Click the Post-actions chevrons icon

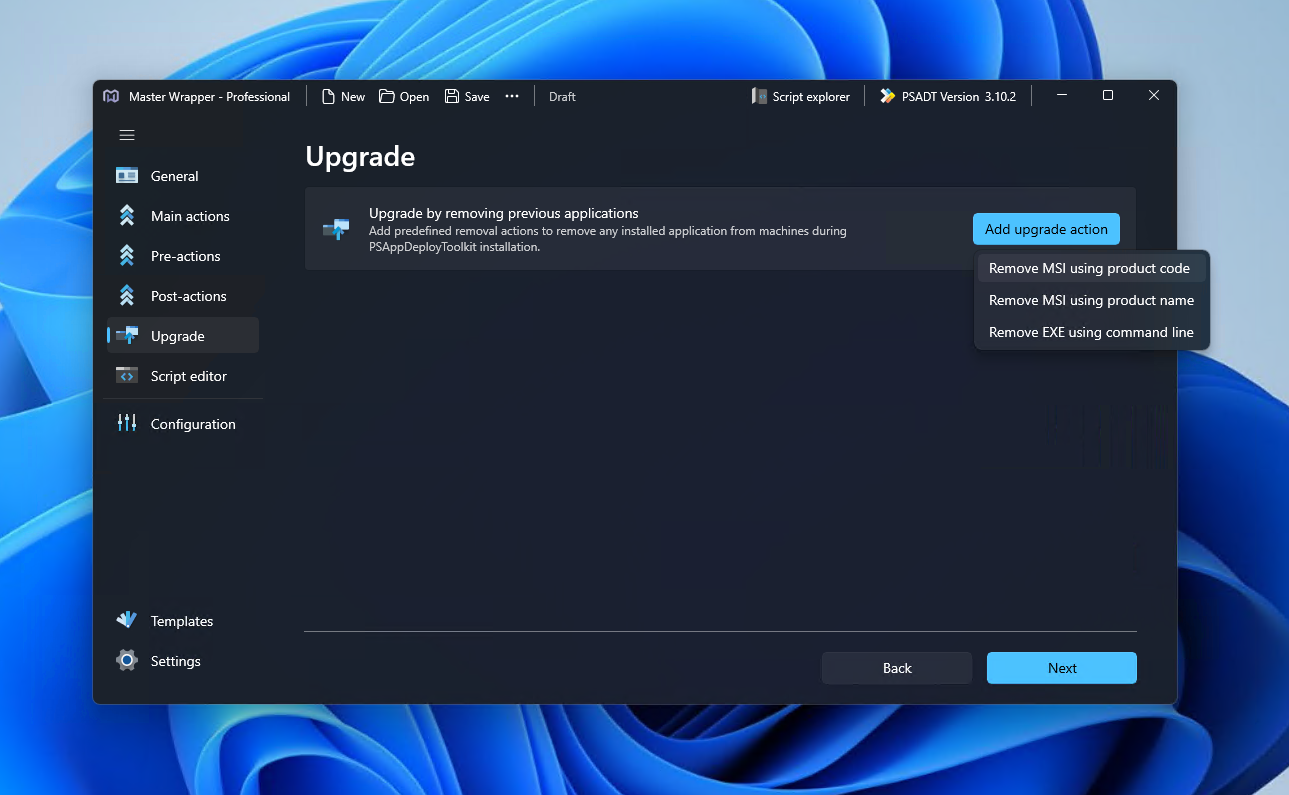(127, 295)
